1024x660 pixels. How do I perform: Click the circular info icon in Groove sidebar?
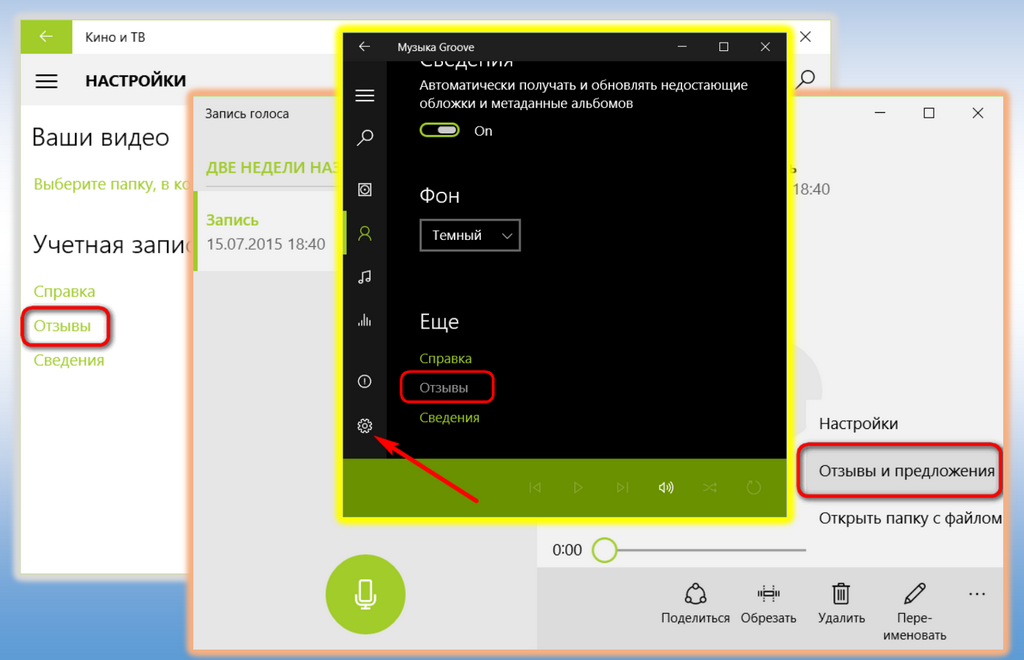365,381
